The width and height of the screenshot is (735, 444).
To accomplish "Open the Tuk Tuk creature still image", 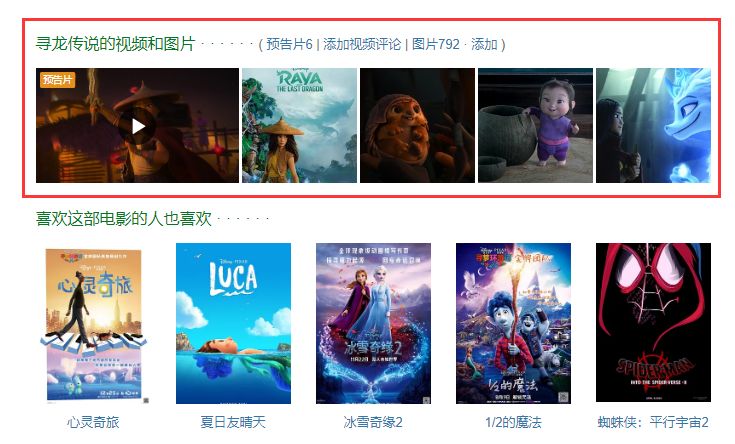I will (417, 126).
